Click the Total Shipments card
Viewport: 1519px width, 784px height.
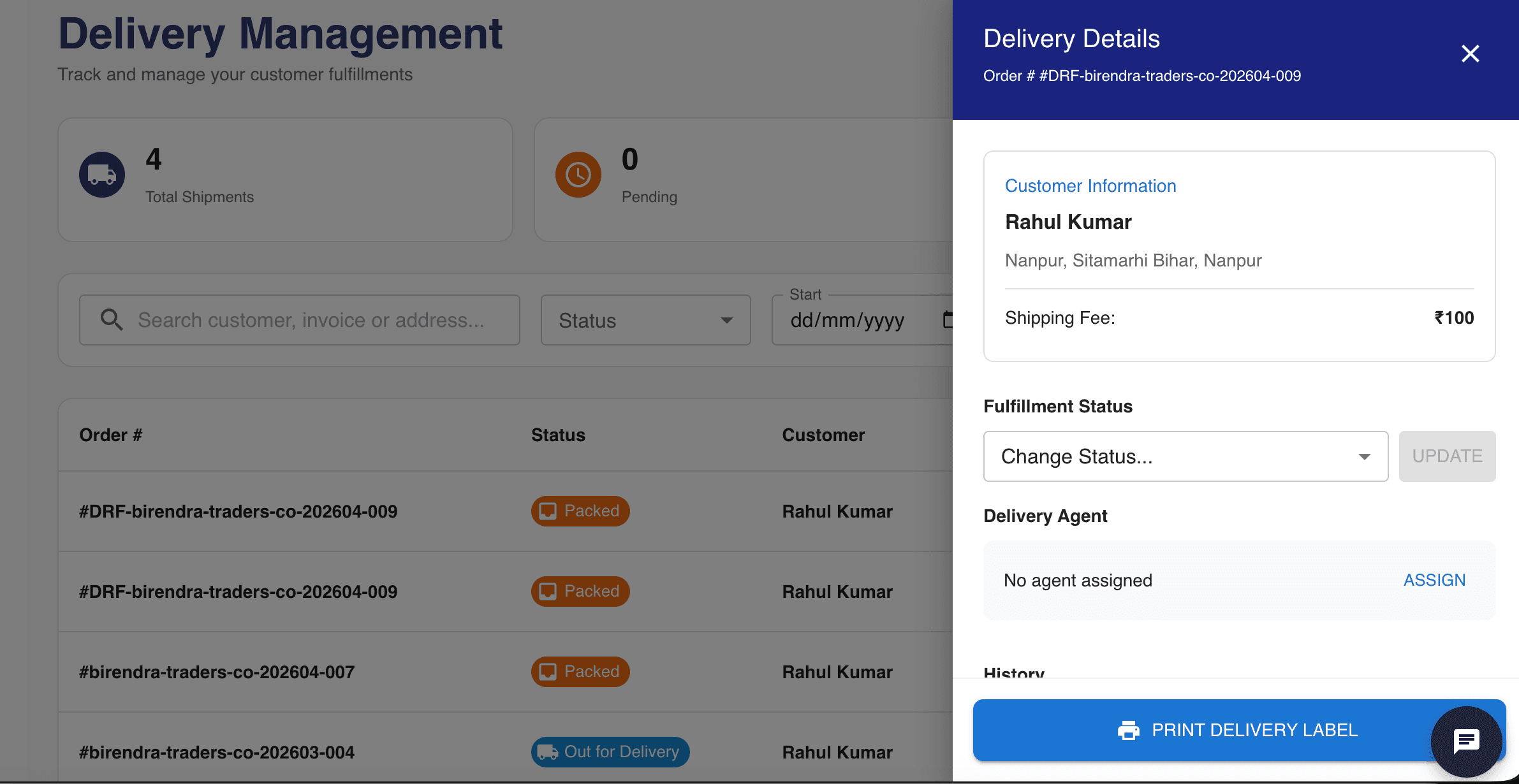[x=285, y=180]
